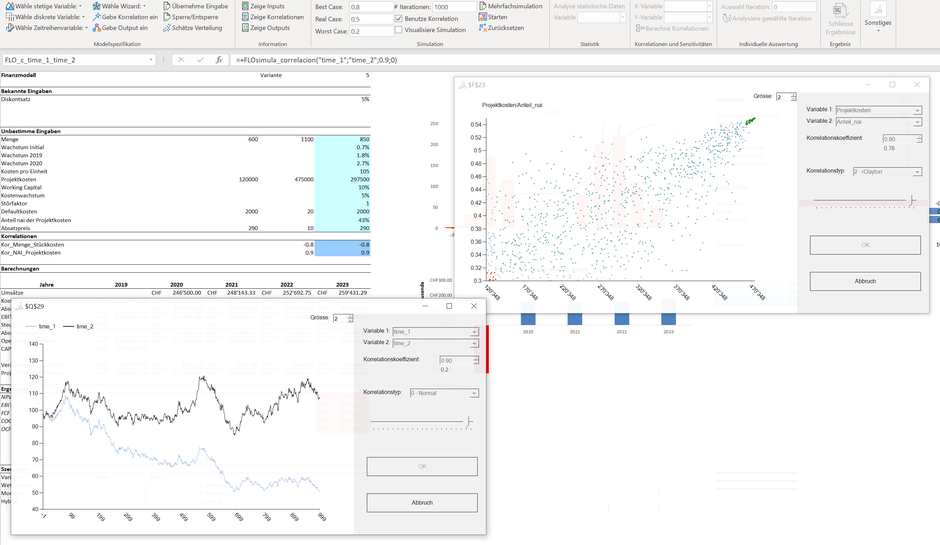Expand the Name Box dropdown arrow
The width and height of the screenshot is (940, 545).
(151, 60)
